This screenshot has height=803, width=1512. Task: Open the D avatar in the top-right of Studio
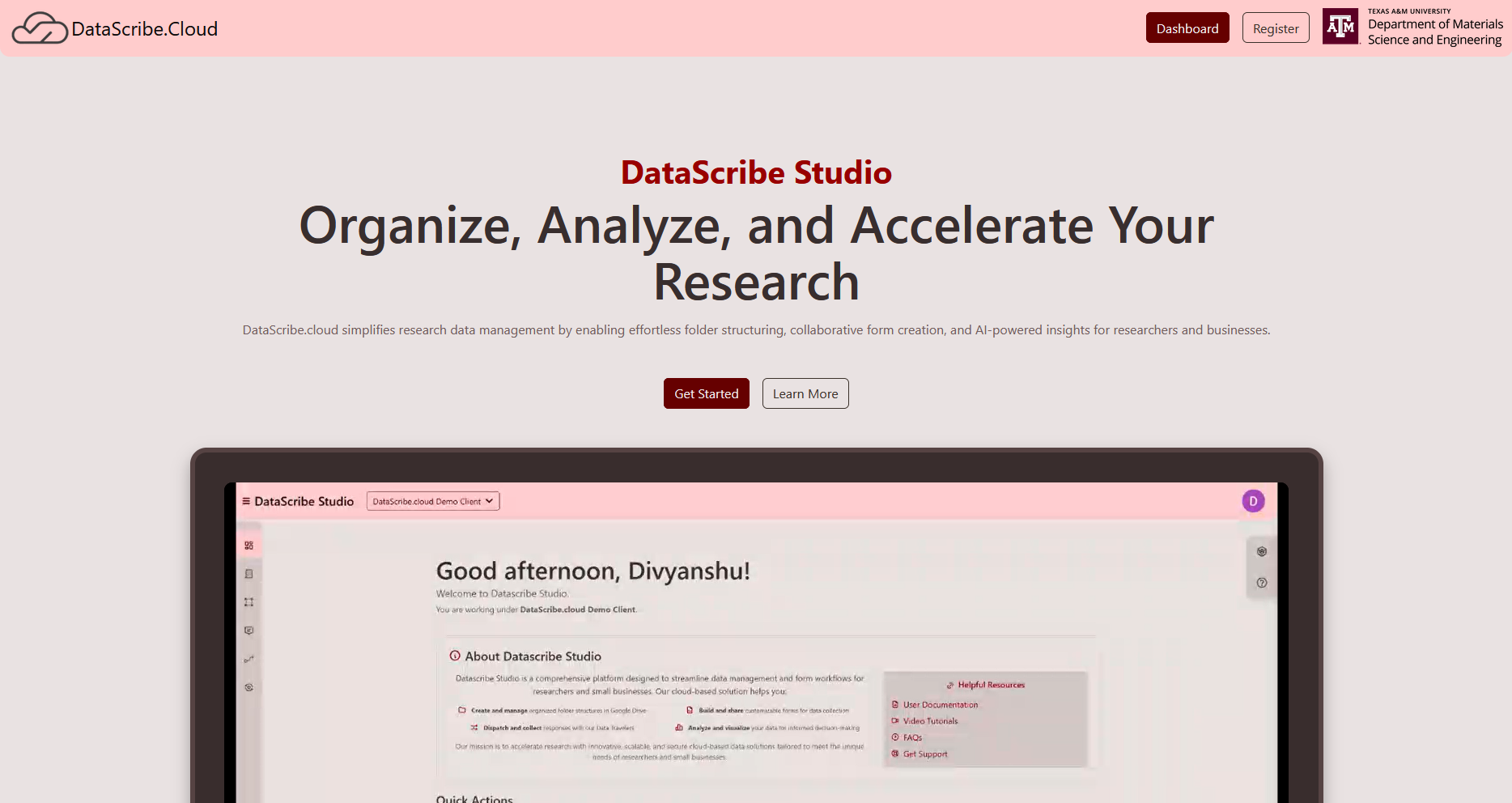click(x=1253, y=500)
